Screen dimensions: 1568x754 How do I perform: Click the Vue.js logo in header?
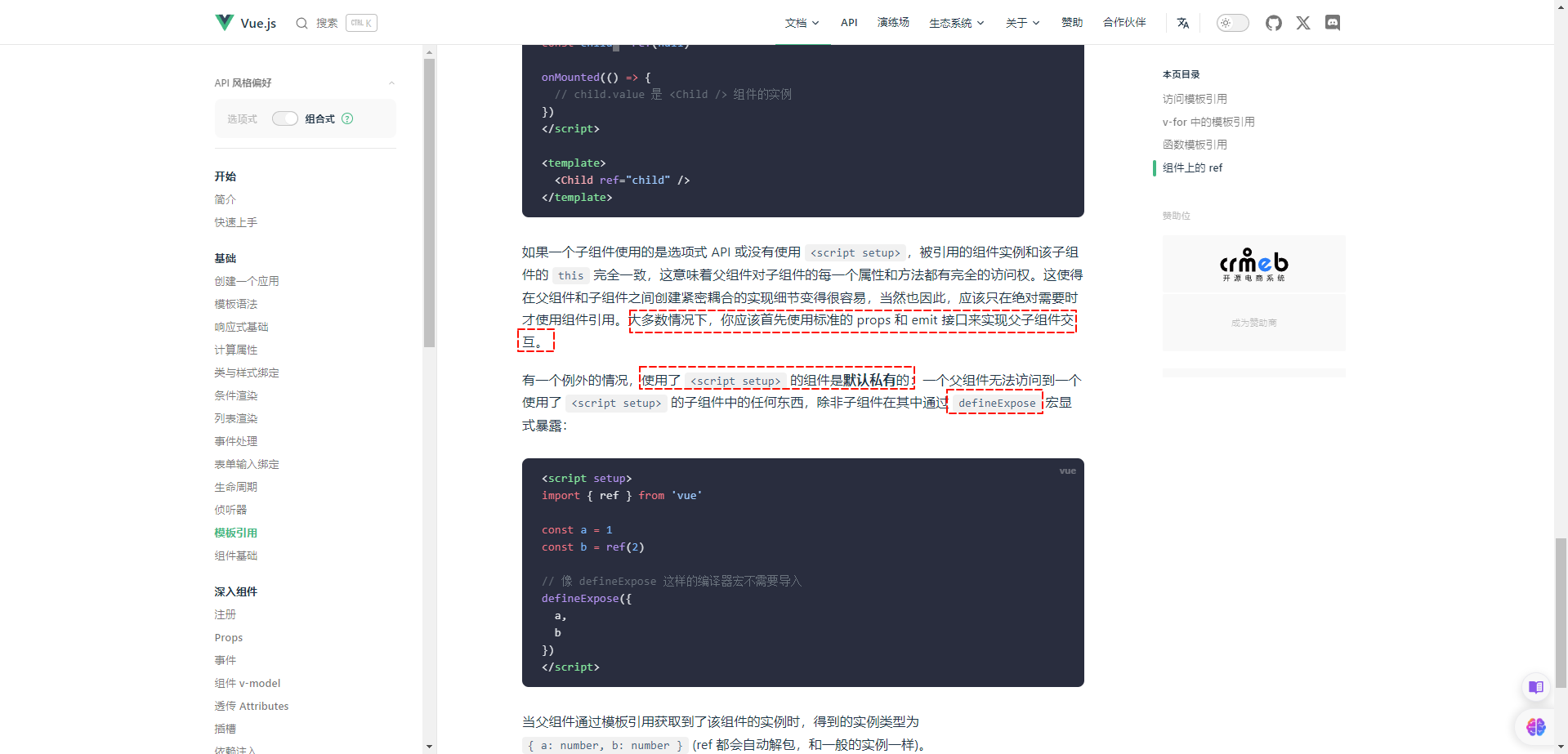tap(225, 23)
